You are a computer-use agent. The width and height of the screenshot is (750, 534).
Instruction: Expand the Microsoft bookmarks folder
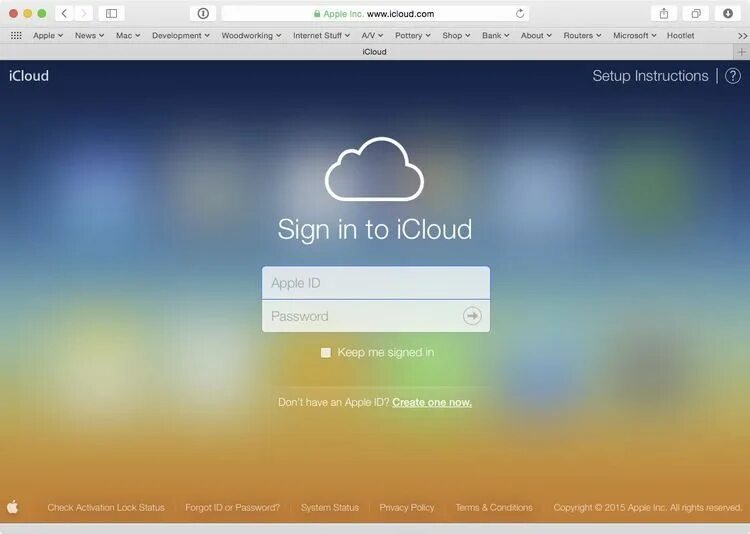(635, 35)
